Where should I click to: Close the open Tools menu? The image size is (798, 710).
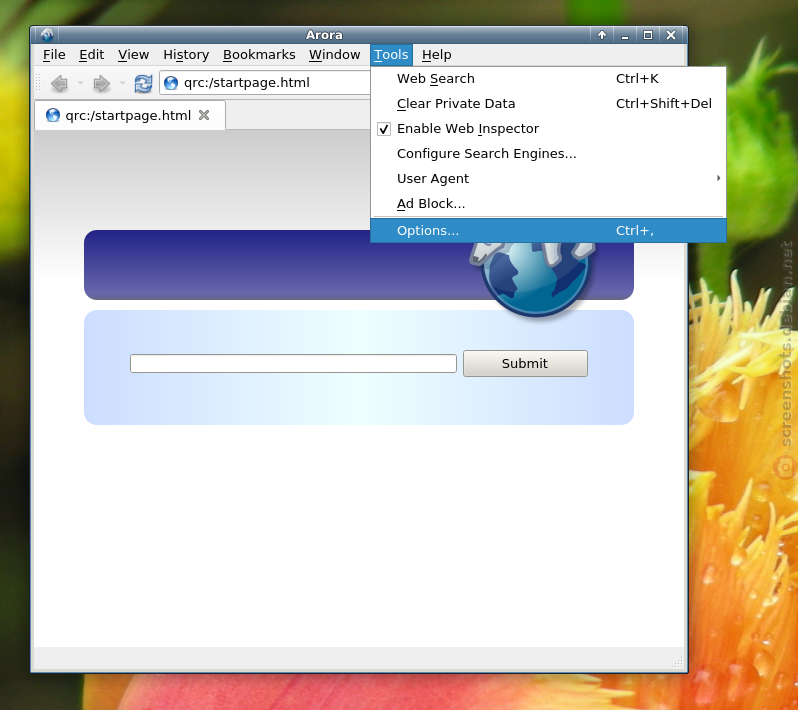pos(391,54)
